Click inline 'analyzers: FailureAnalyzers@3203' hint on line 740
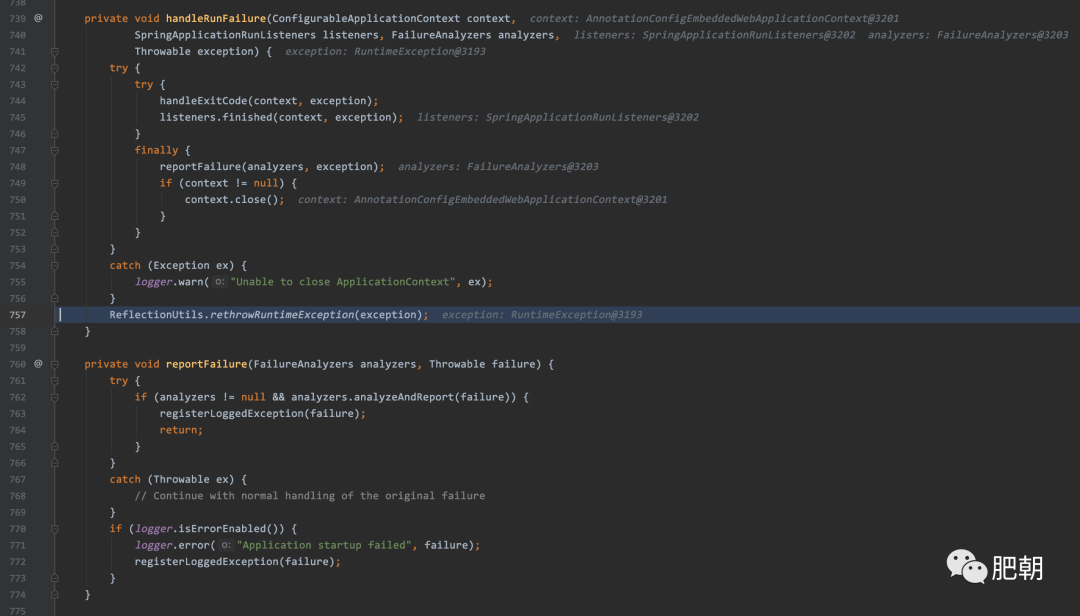Image resolution: width=1080 pixels, height=616 pixels. pyautogui.click(x=968, y=34)
